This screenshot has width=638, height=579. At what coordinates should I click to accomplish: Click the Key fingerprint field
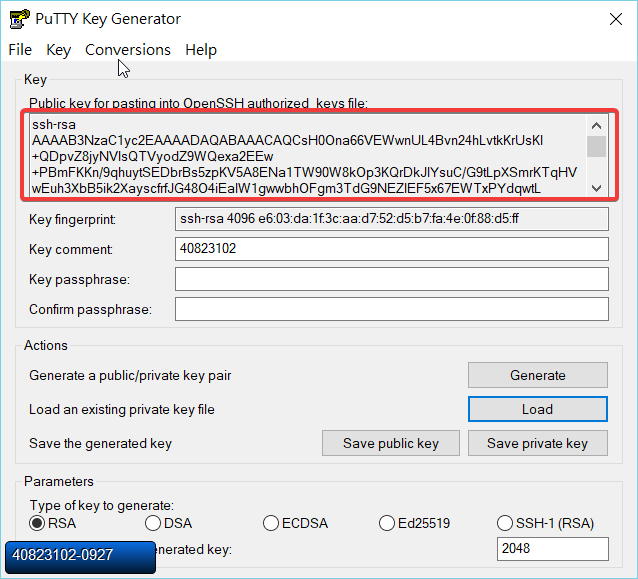pos(392,219)
